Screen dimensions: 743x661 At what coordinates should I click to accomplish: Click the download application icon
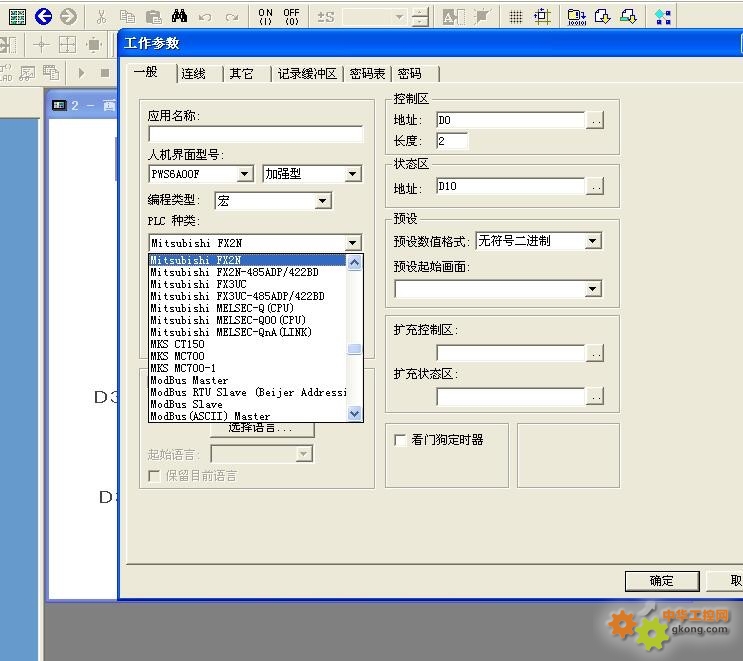(603, 17)
